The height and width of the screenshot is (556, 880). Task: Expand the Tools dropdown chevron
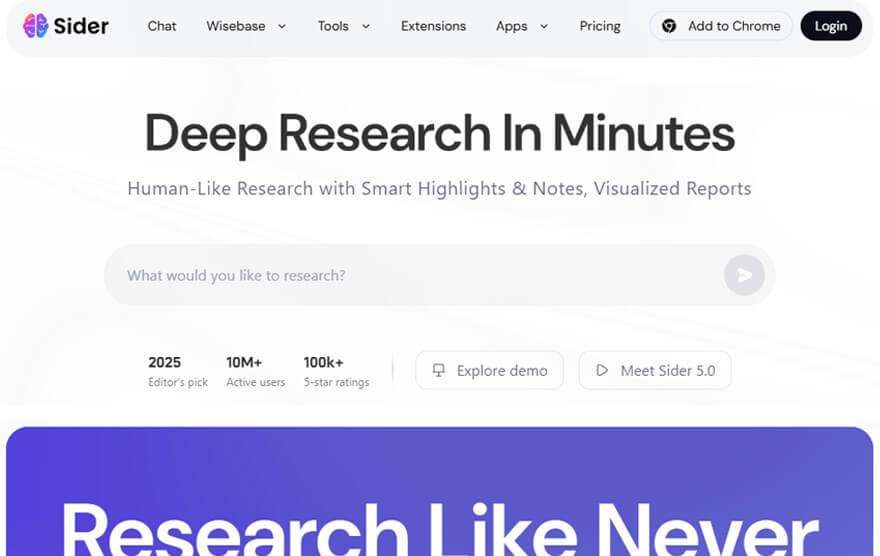366,26
